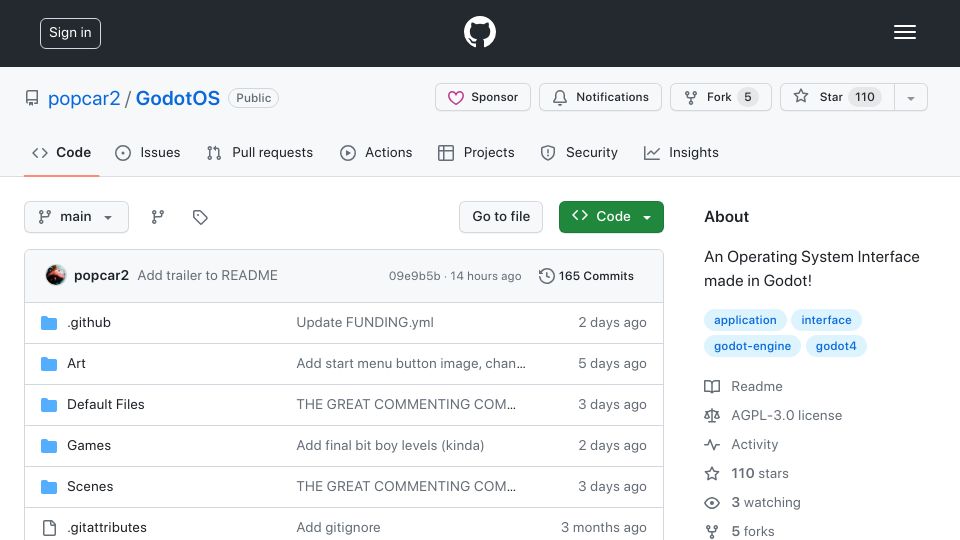The width and height of the screenshot is (960, 540).
Task: Open the main branch selector dropdown
Action: [x=77, y=217]
